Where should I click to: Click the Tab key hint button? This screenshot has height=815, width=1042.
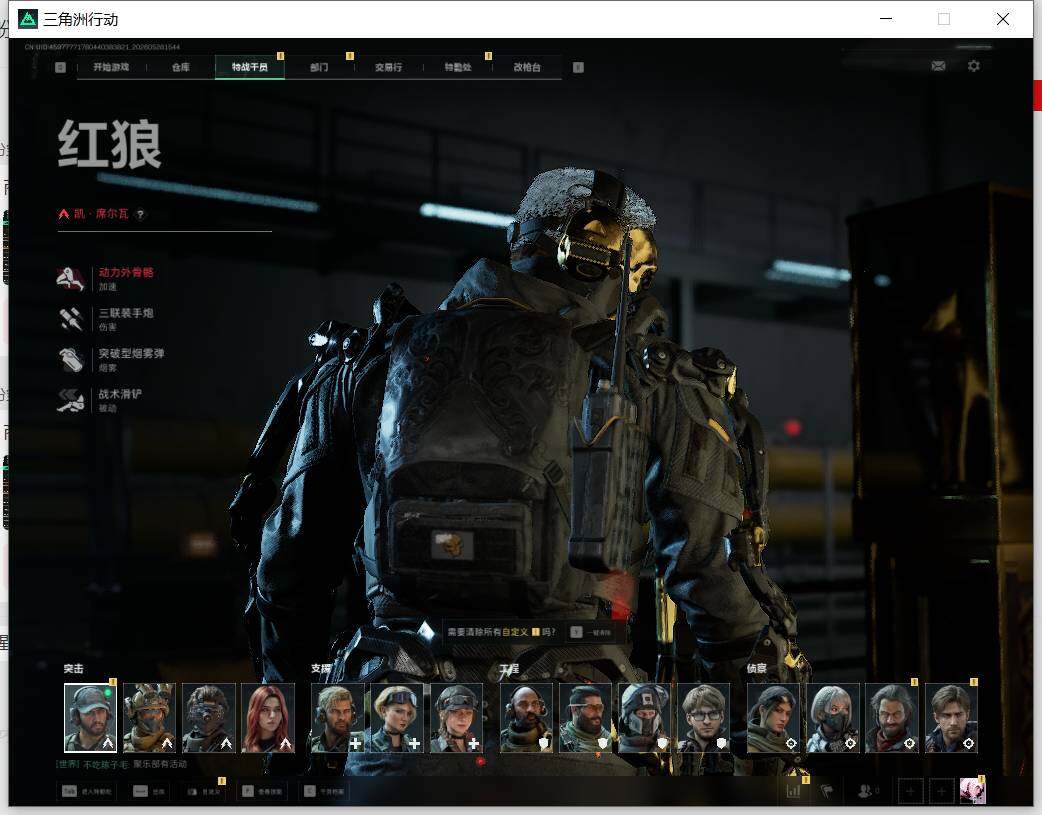pos(88,791)
